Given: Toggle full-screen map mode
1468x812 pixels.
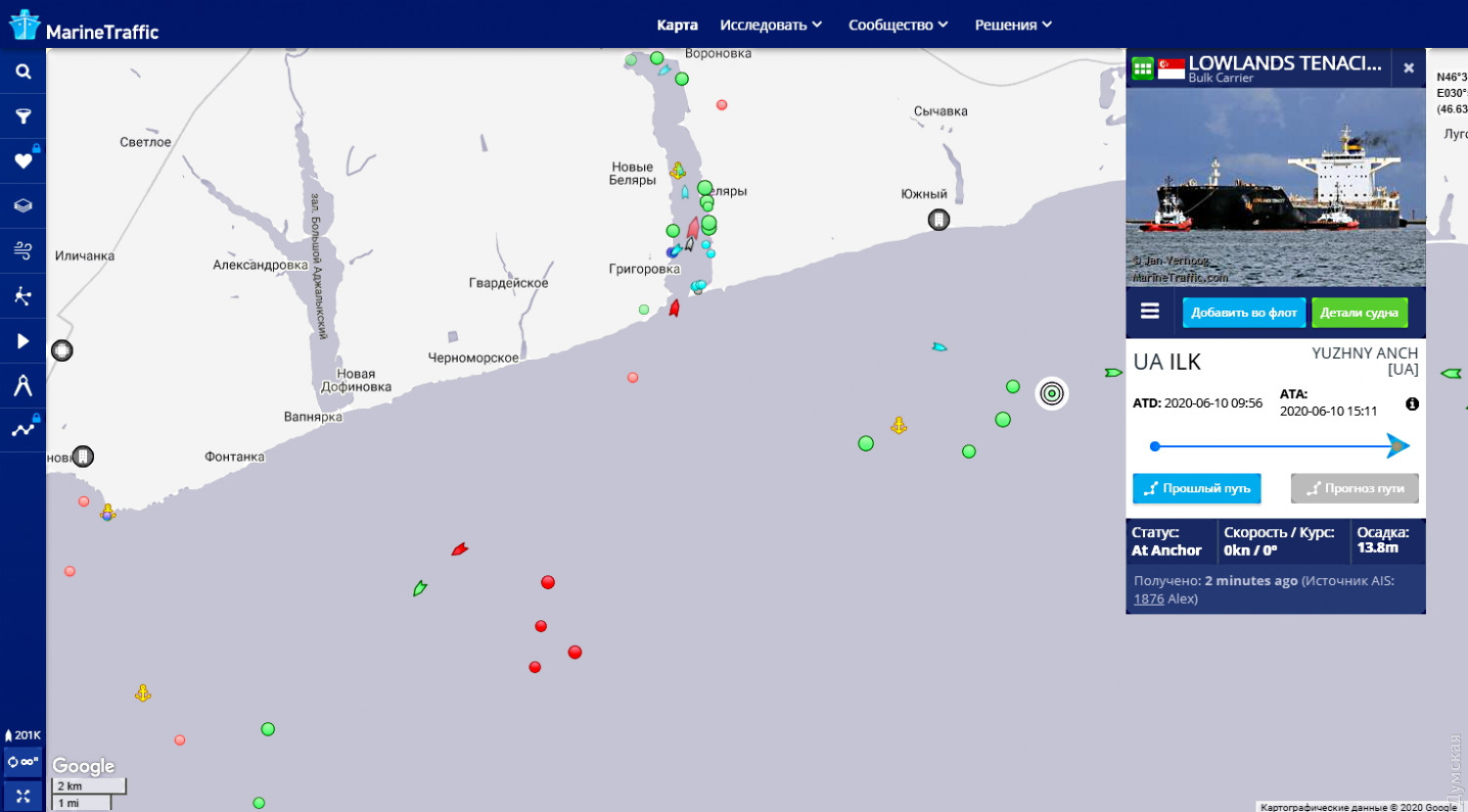Looking at the screenshot, I should click(23, 795).
